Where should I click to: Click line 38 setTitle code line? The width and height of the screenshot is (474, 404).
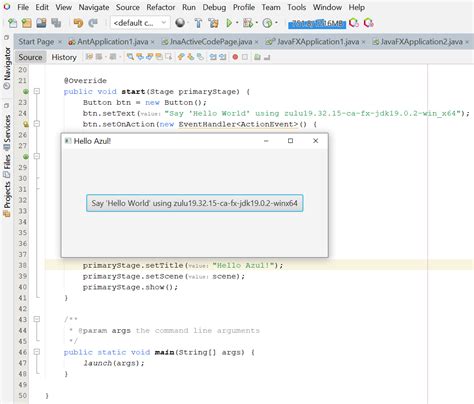click(183, 265)
